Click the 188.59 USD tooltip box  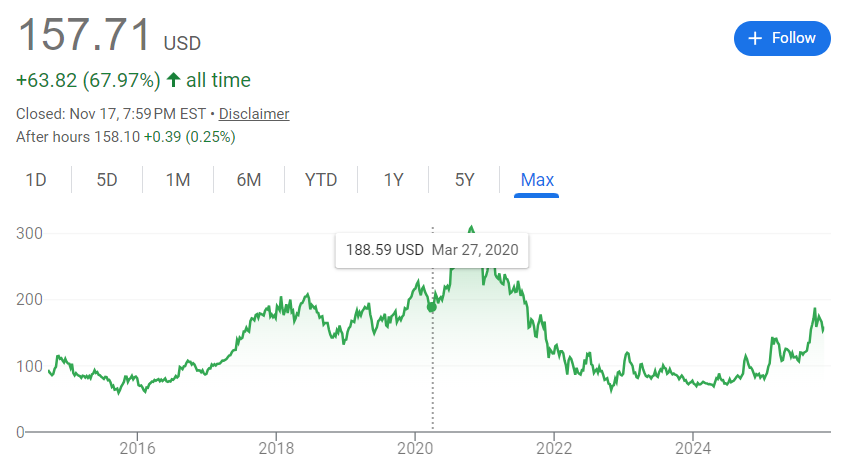click(x=432, y=250)
